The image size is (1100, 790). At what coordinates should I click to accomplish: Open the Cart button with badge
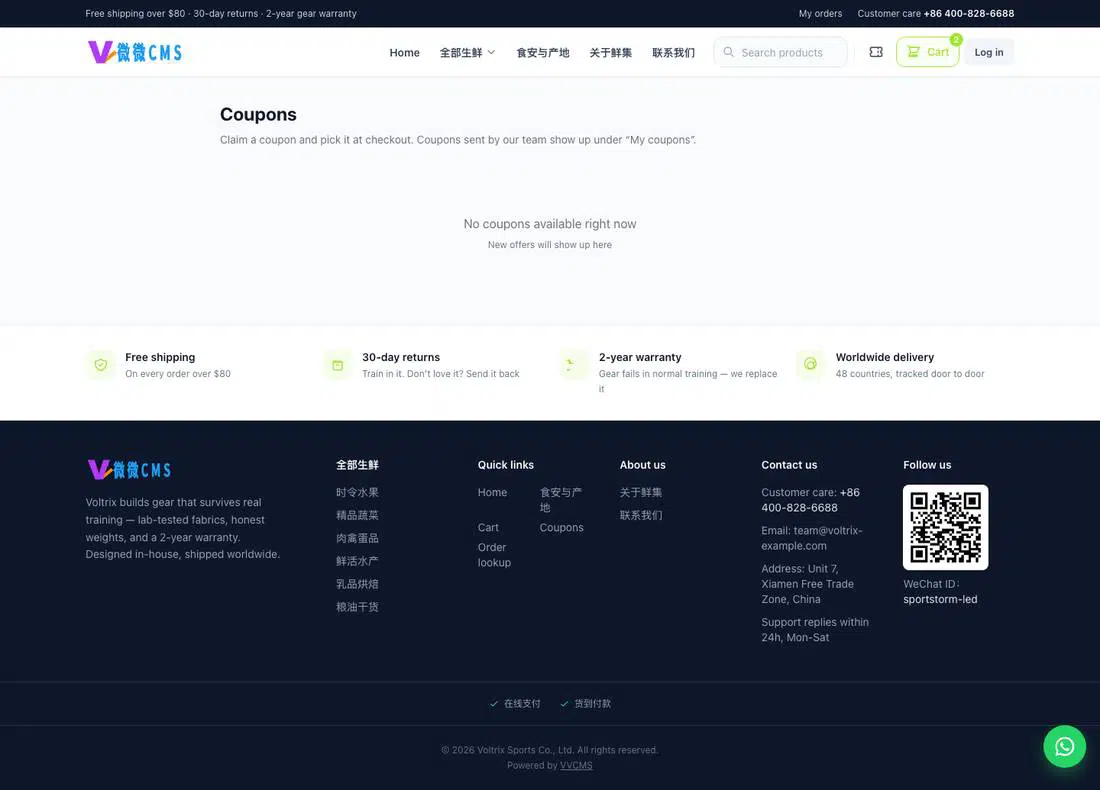pos(927,52)
